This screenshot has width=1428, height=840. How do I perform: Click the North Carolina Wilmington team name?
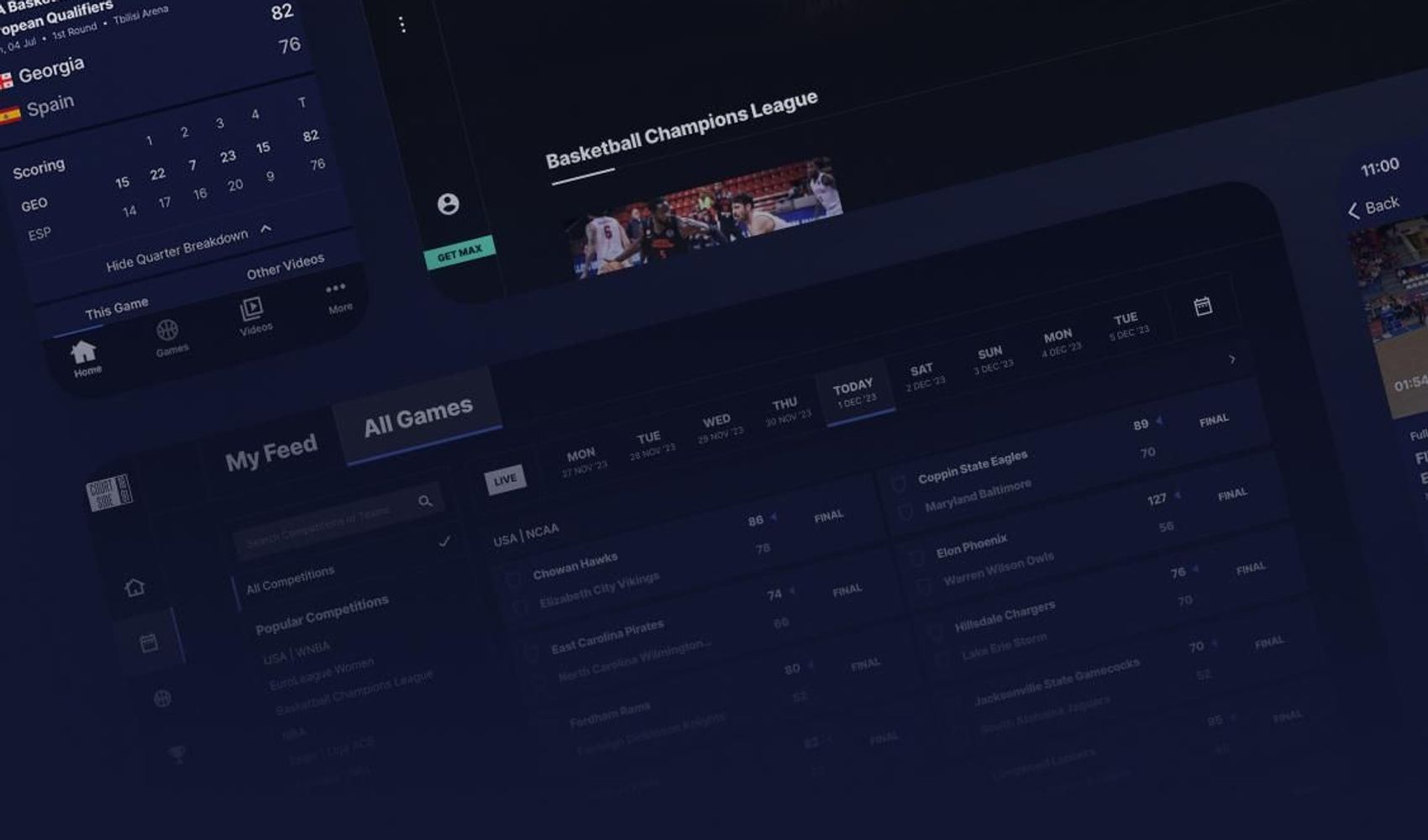point(634,660)
